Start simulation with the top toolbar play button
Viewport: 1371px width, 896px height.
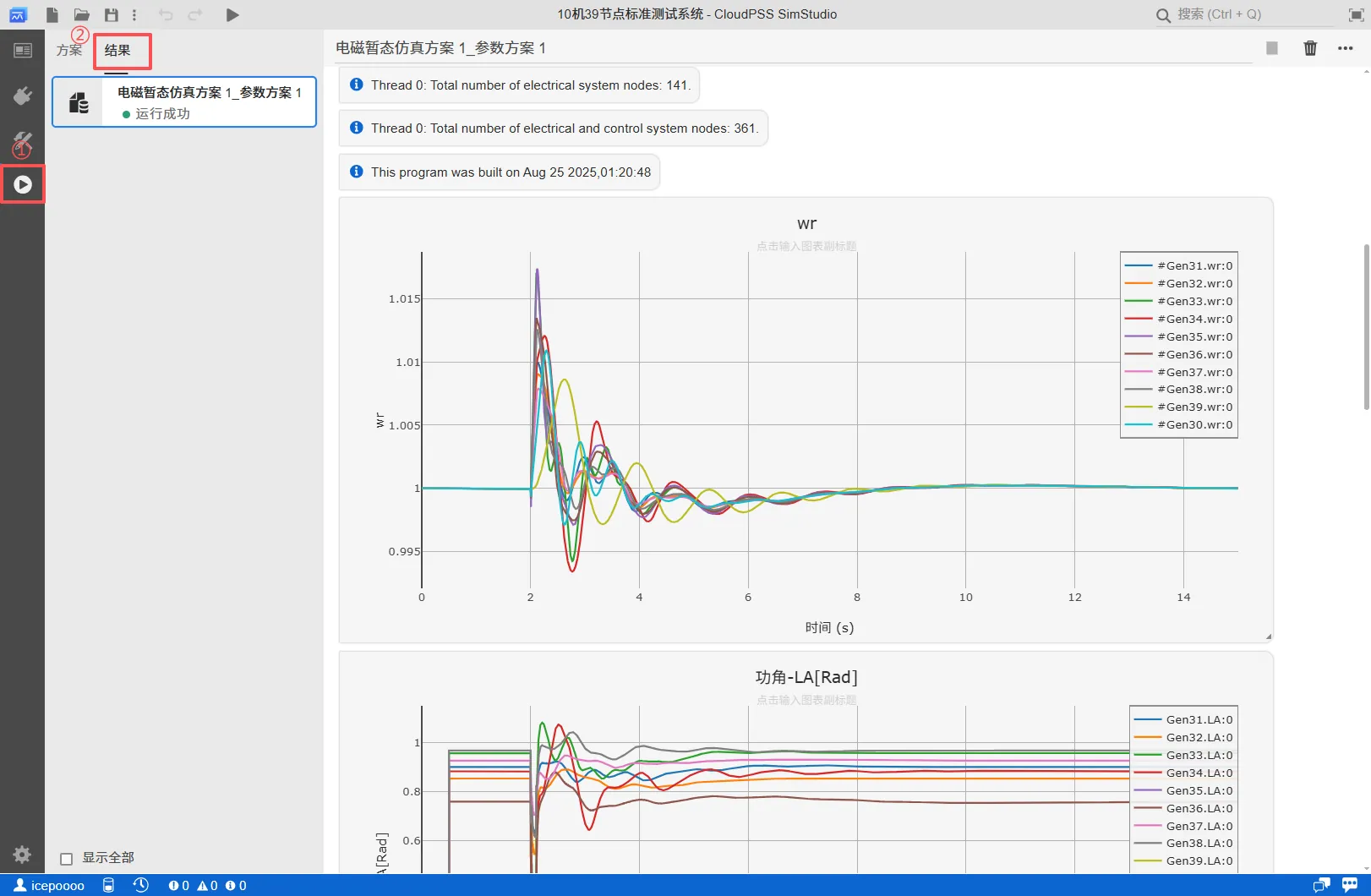click(x=232, y=14)
